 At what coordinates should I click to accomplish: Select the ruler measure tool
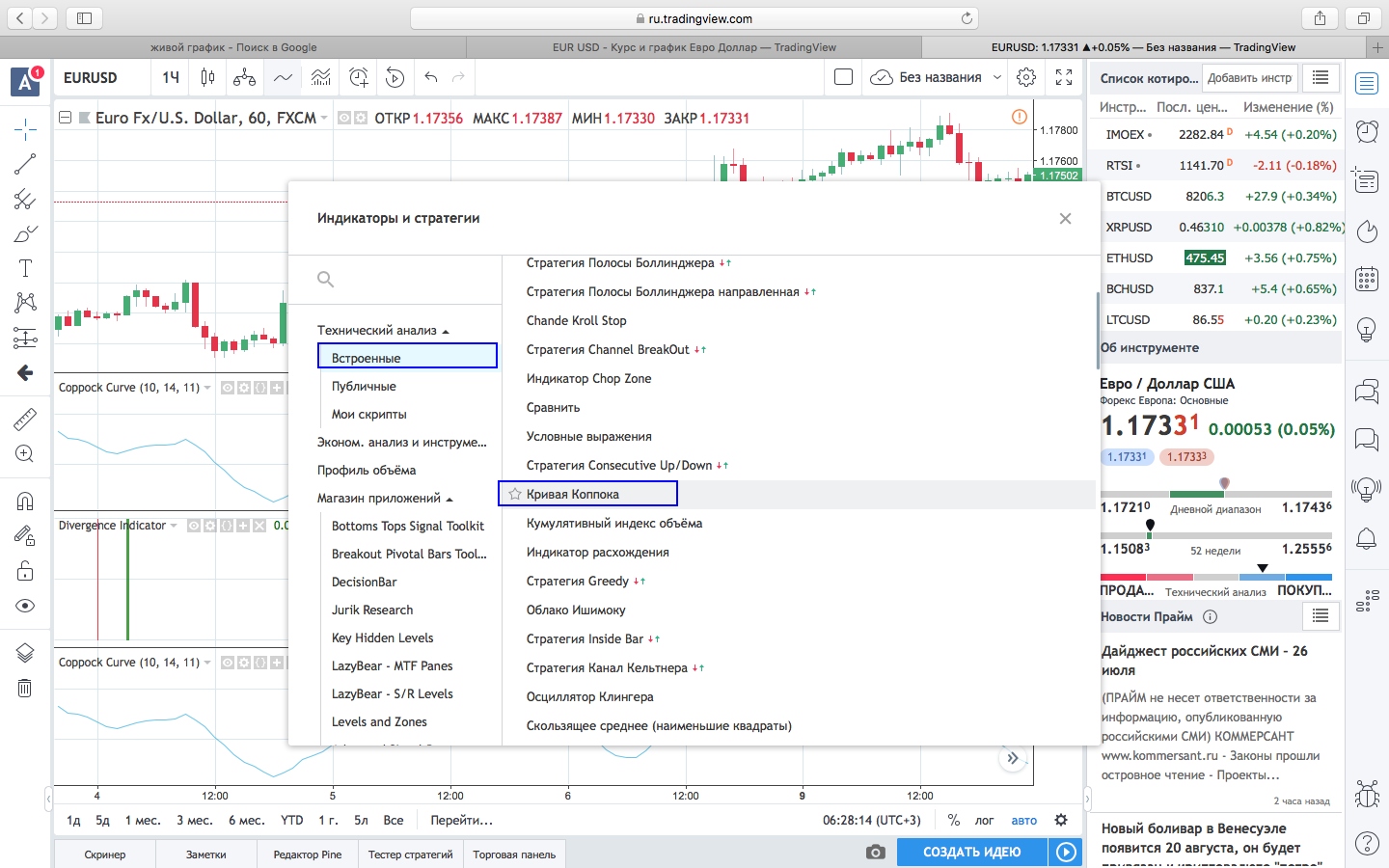click(x=25, y=419)
